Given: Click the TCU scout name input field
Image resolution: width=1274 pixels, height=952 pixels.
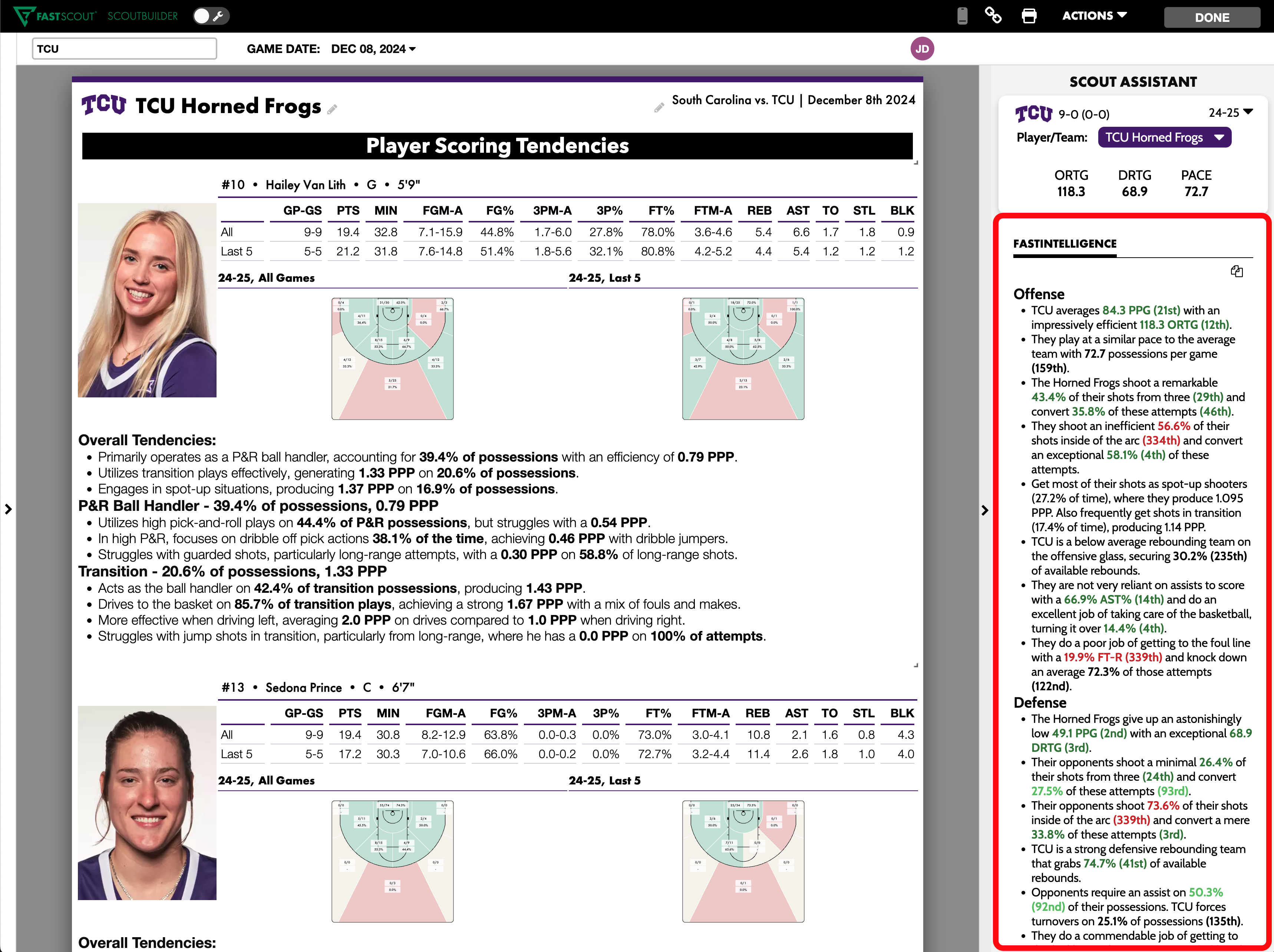Looking at the screenshot, I should pyautogui.click(x=125, y=49).
